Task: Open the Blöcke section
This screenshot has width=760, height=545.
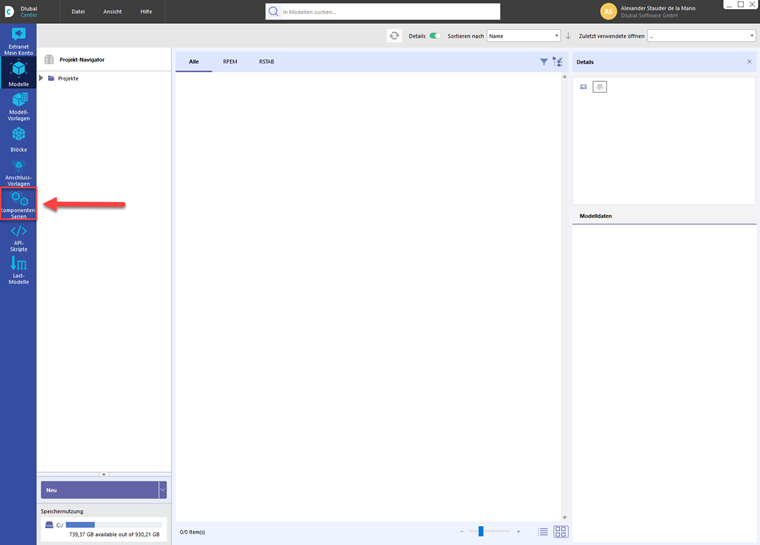Action: click(x=18, y=140)
